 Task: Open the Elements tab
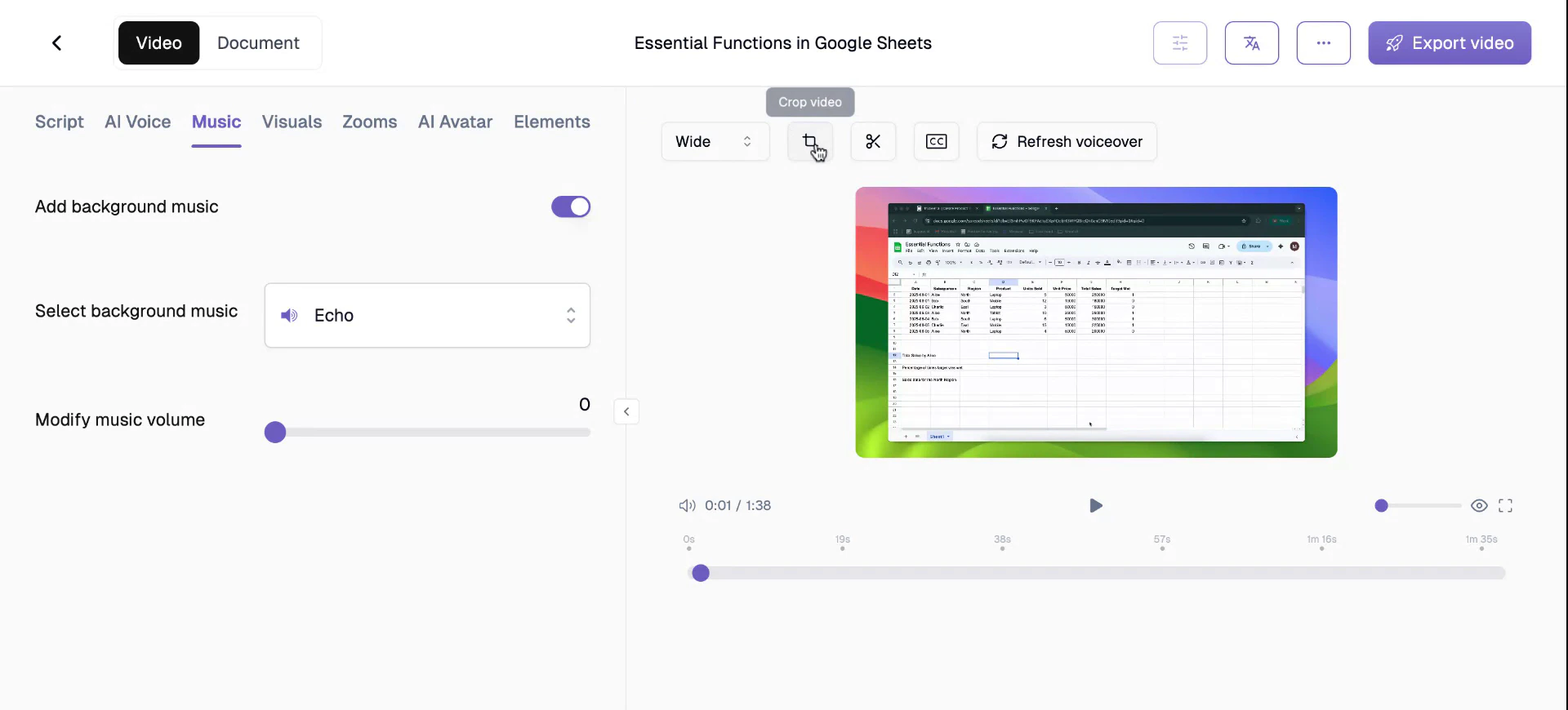tap(552, 122)
